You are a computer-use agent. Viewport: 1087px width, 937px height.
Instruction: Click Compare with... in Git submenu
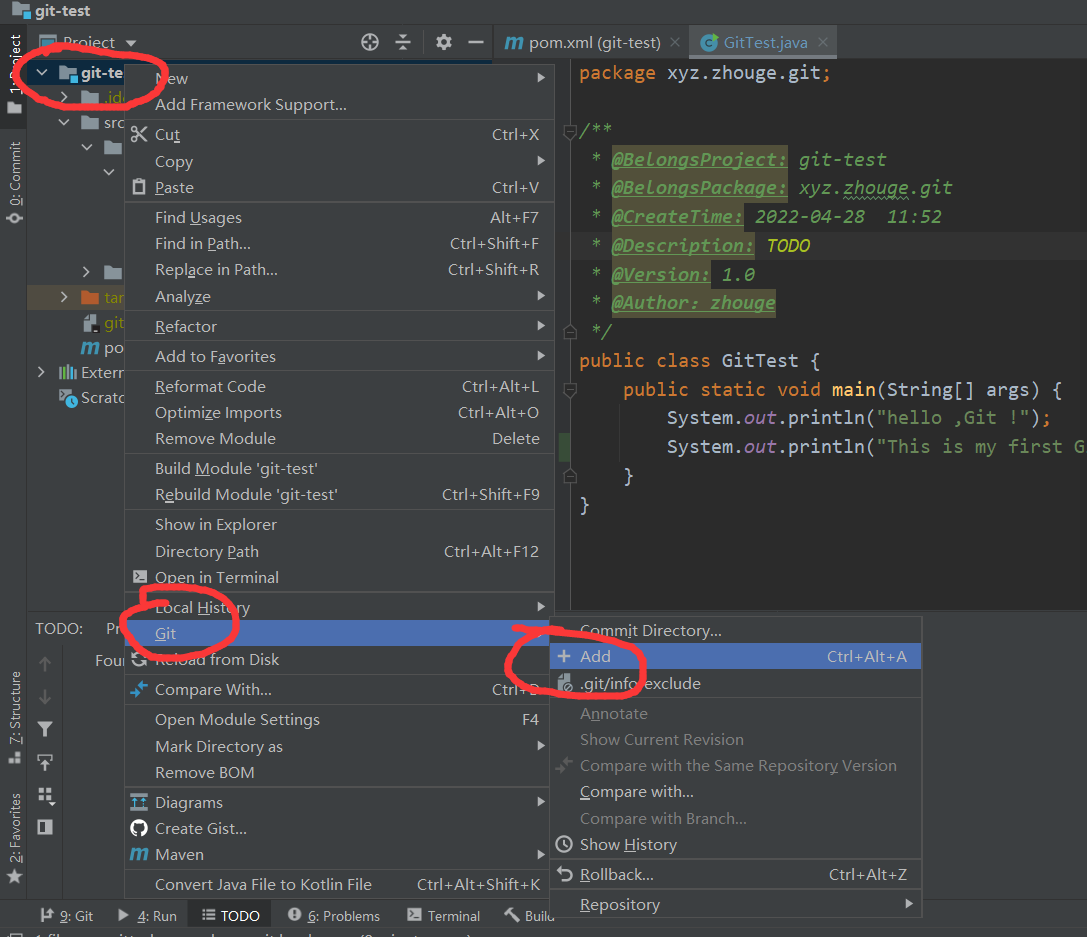736,792
